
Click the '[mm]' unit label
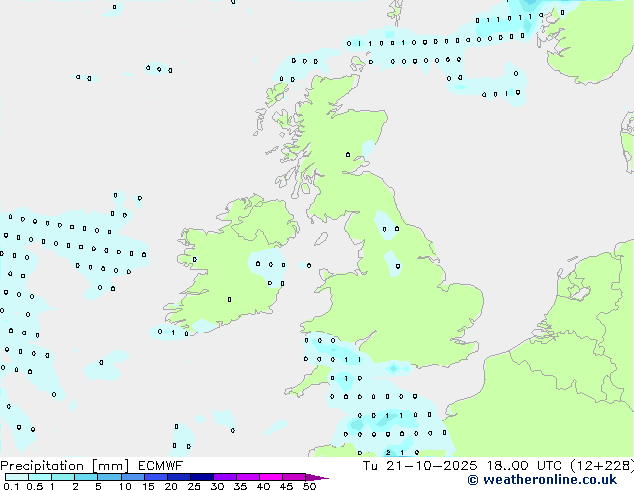(110, 466)
